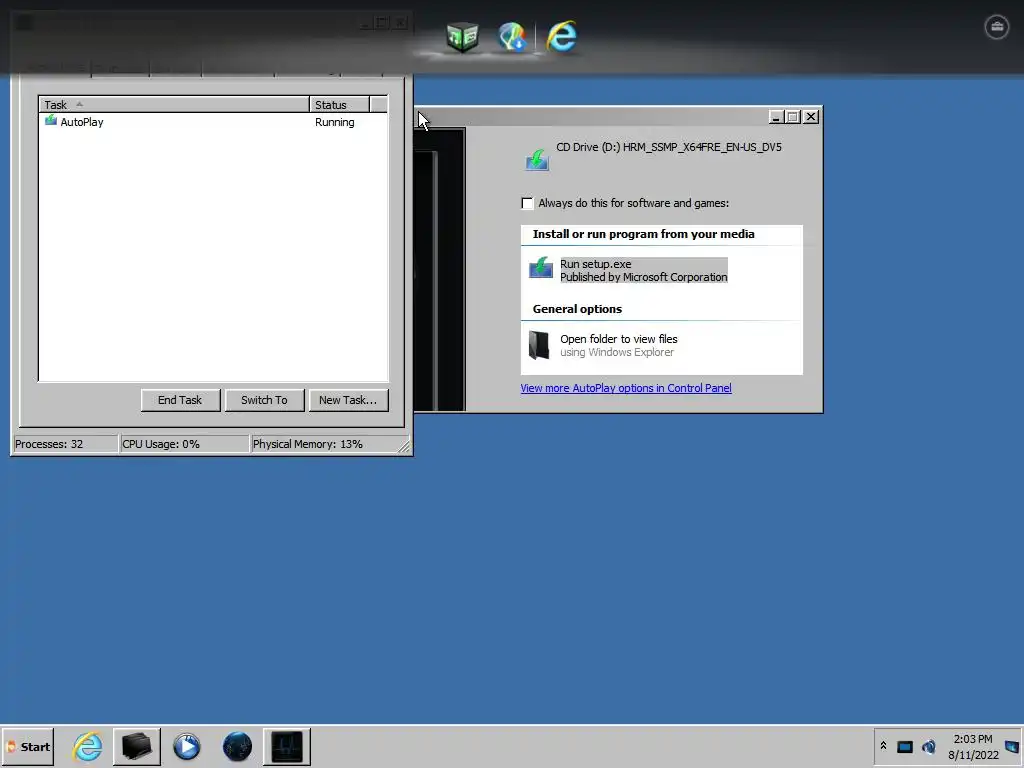Click the toolbox icon at top right
Screen dimensions: 1024x768
point(997,27)
